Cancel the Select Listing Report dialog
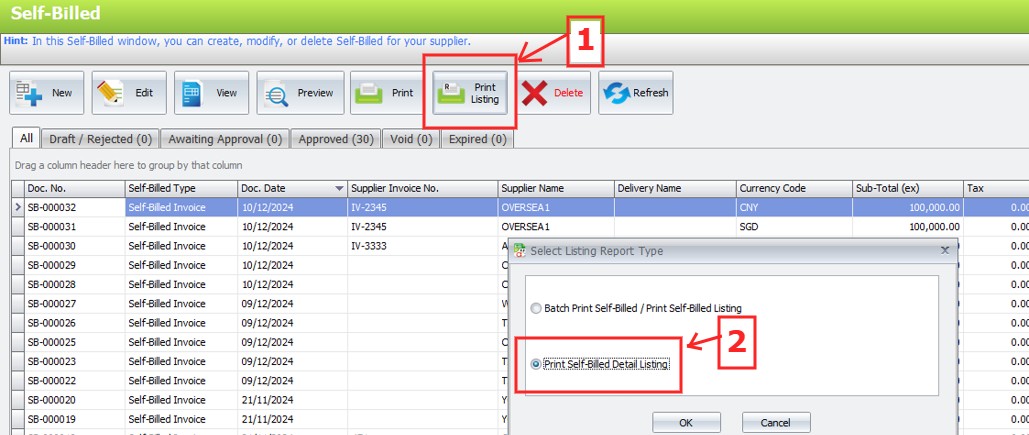The height and width of the screenshot is (435, 1029). (x=776, y=423)
